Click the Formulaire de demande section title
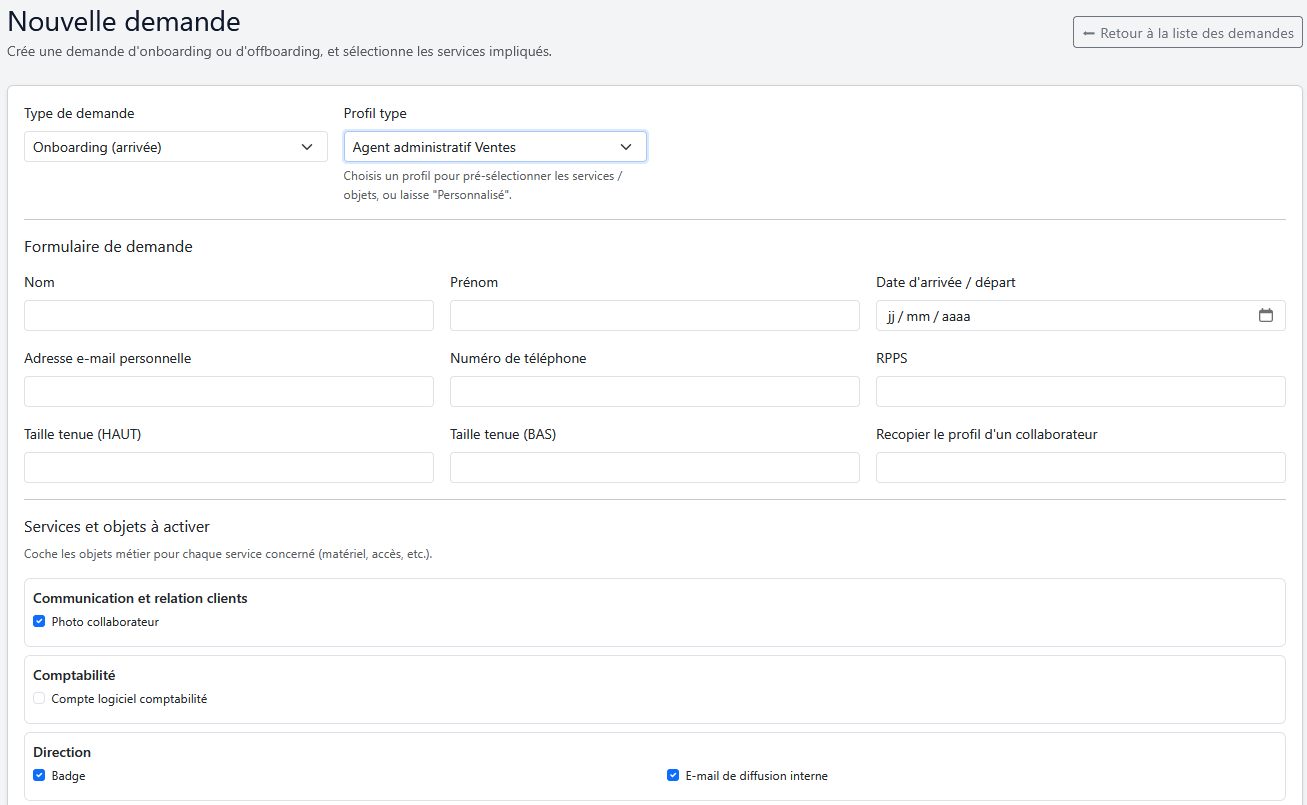The image size is (1307, 805). point(108,247)
